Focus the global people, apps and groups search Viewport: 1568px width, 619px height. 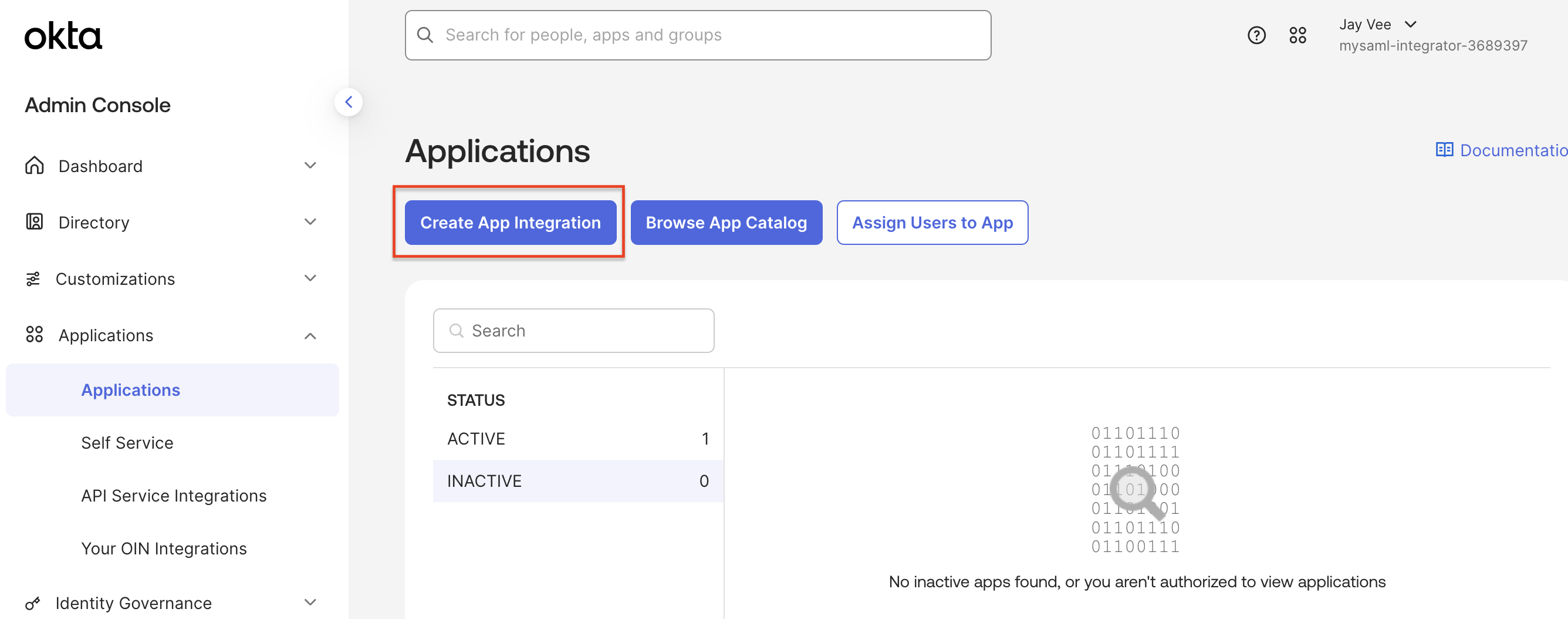pyautogui.click(x=698, y=35)
